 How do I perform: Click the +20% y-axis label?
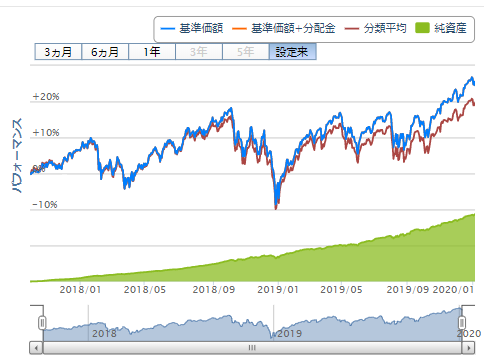click(x=46, y=97)
